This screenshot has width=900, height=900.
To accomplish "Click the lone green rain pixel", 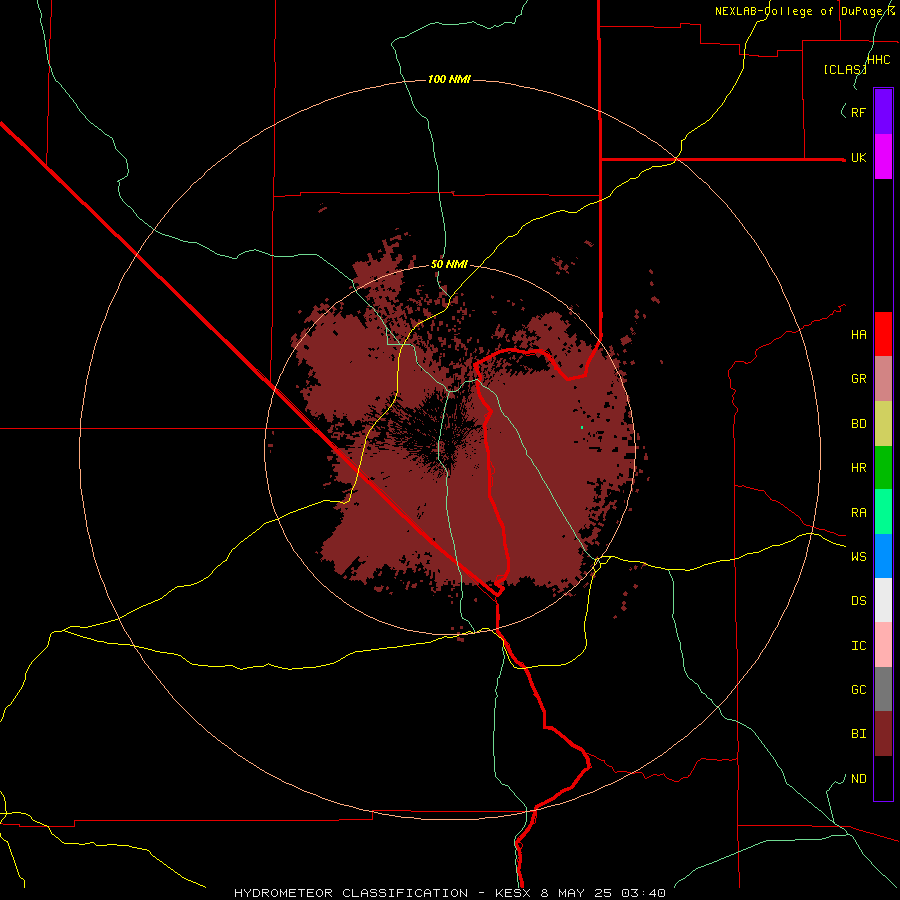I will tap(582, 428).
